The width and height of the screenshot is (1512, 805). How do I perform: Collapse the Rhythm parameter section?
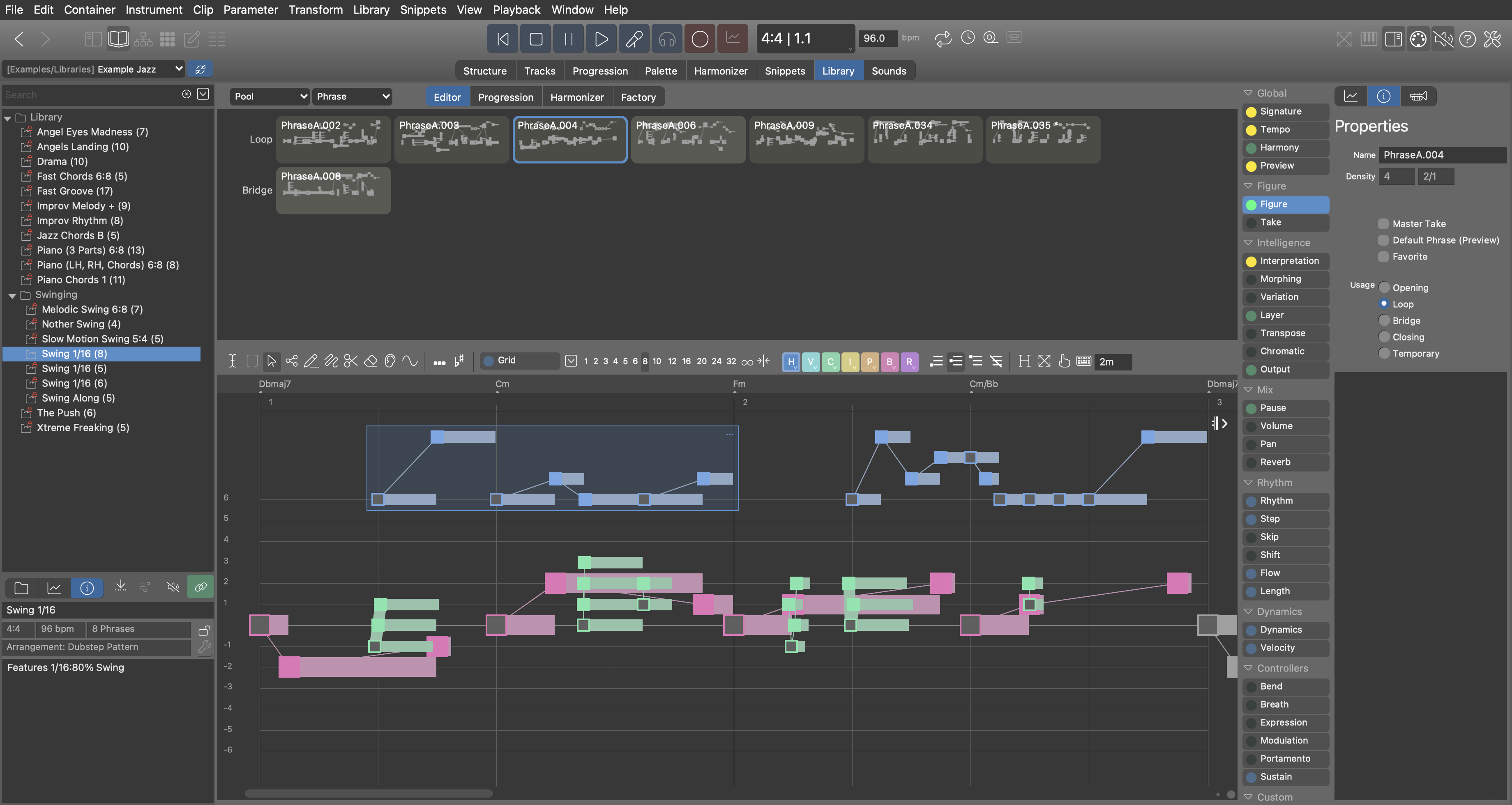point(1249,482)
